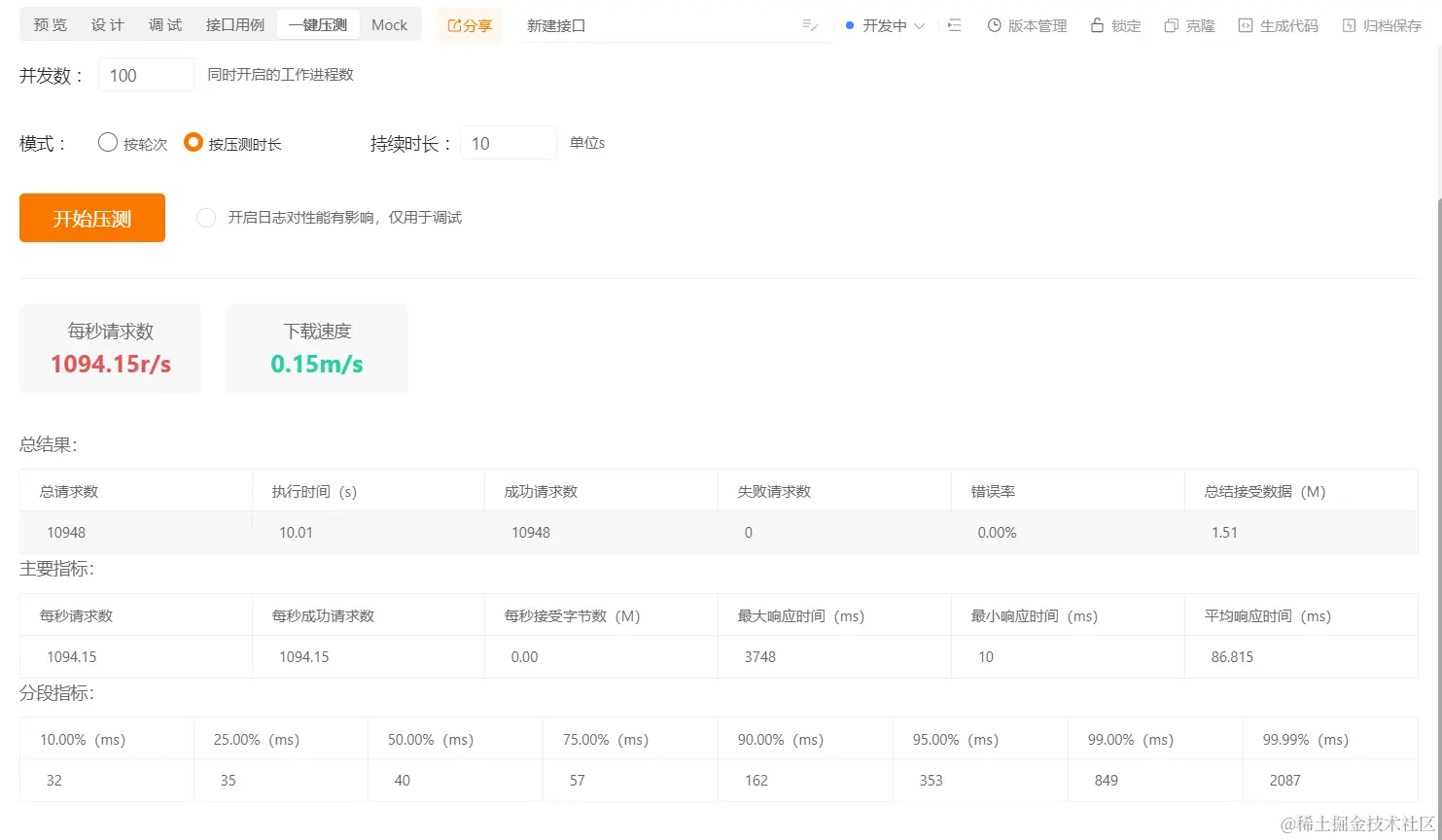This screenshot has height=840, width=1442.
Task: Switch to the 预览 tab
Action: click(51, 25)
